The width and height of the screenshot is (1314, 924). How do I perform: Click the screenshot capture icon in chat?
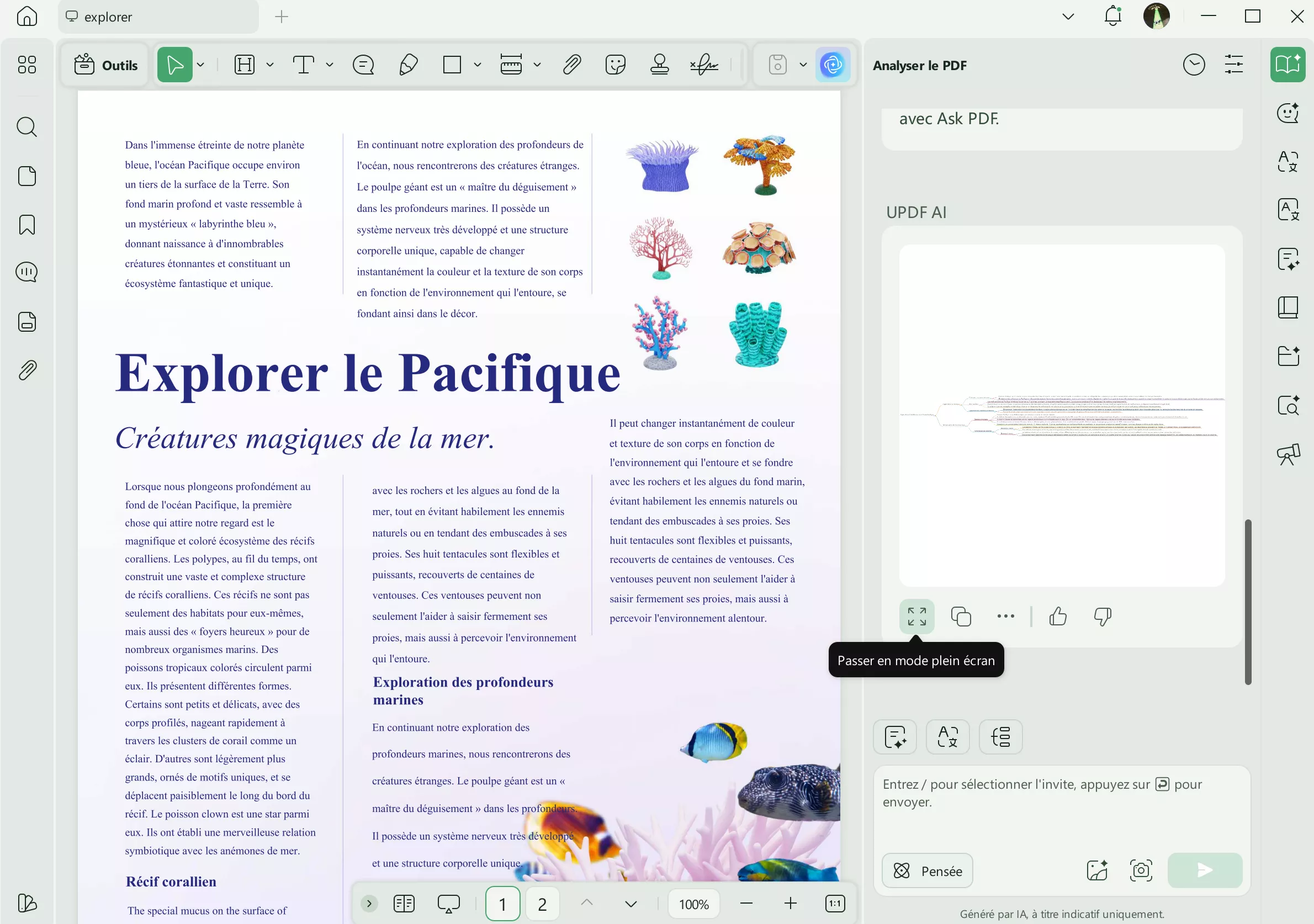coord(1141,870)
